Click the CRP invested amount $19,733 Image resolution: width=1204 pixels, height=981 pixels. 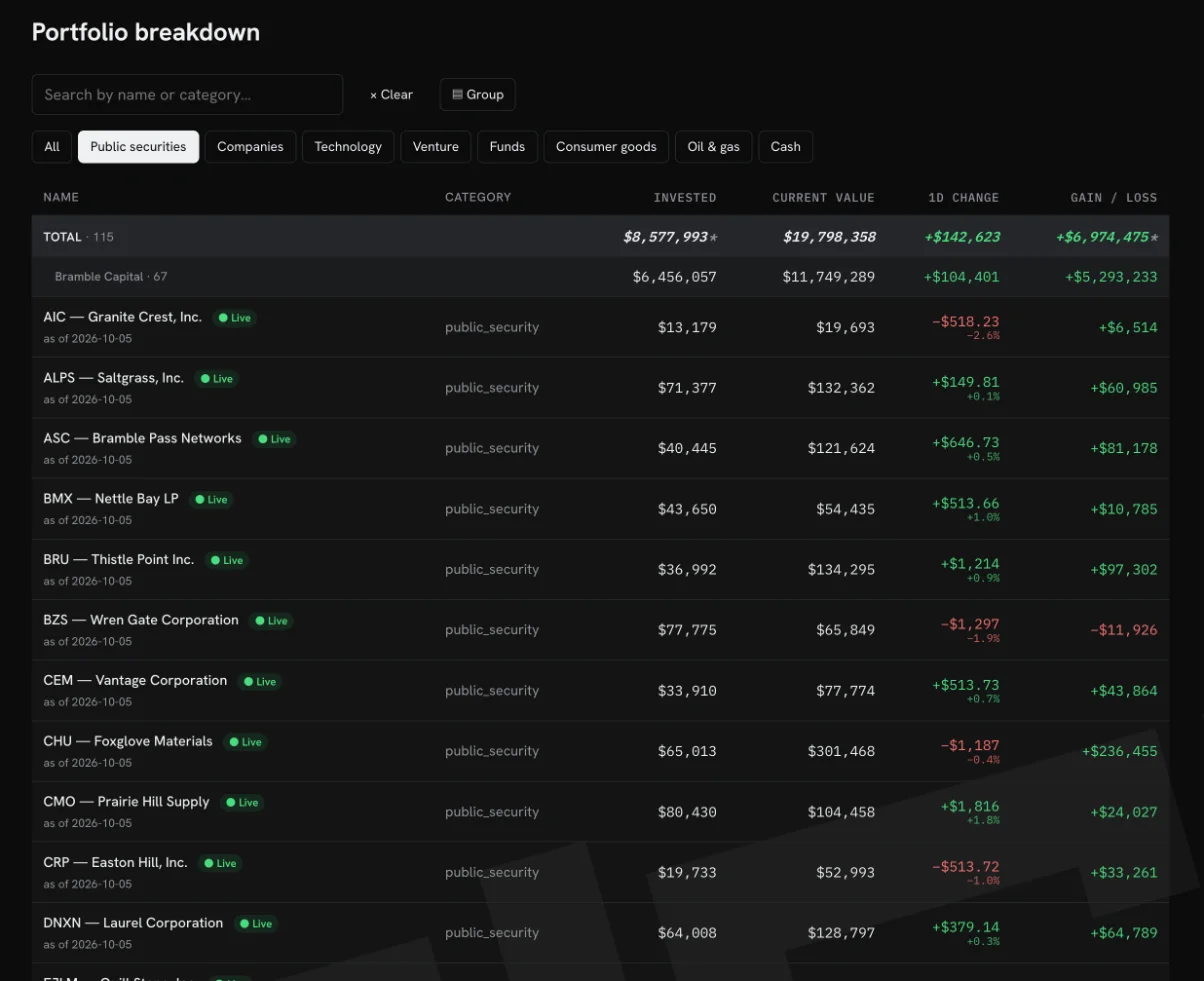[x=687, y=873]
